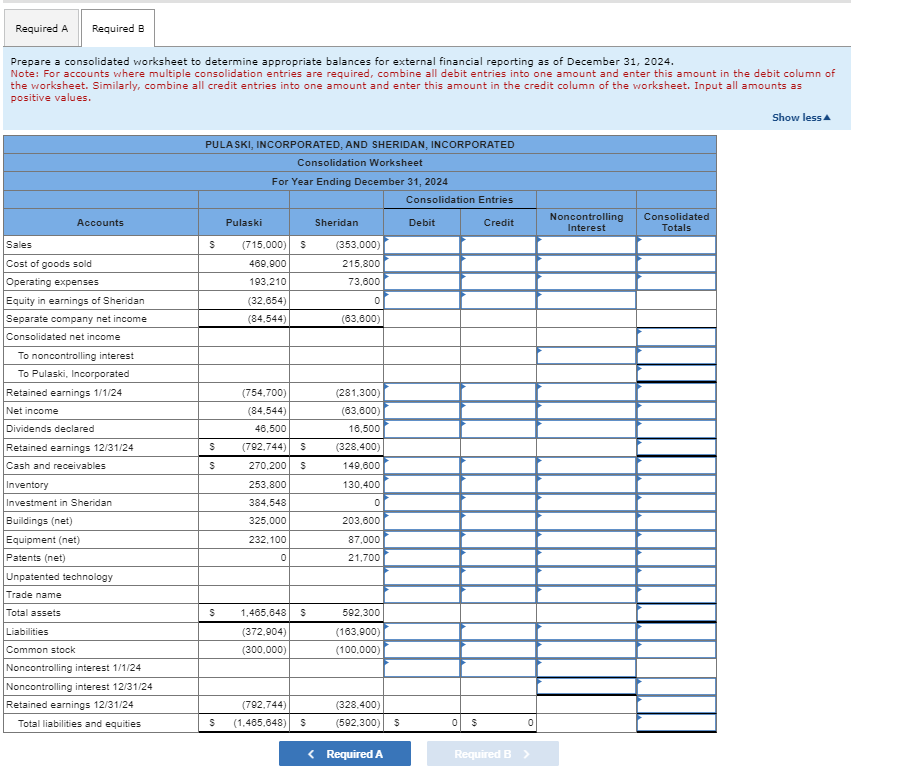This screenshot has height=766, width=897.
Task: Click the Sales debit input cell
Action: [x=422, y=245]
